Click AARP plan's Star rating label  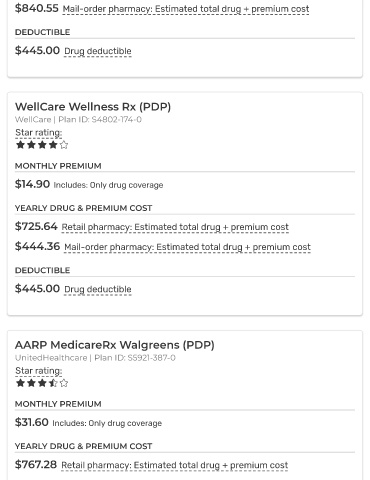coord(39,371)
